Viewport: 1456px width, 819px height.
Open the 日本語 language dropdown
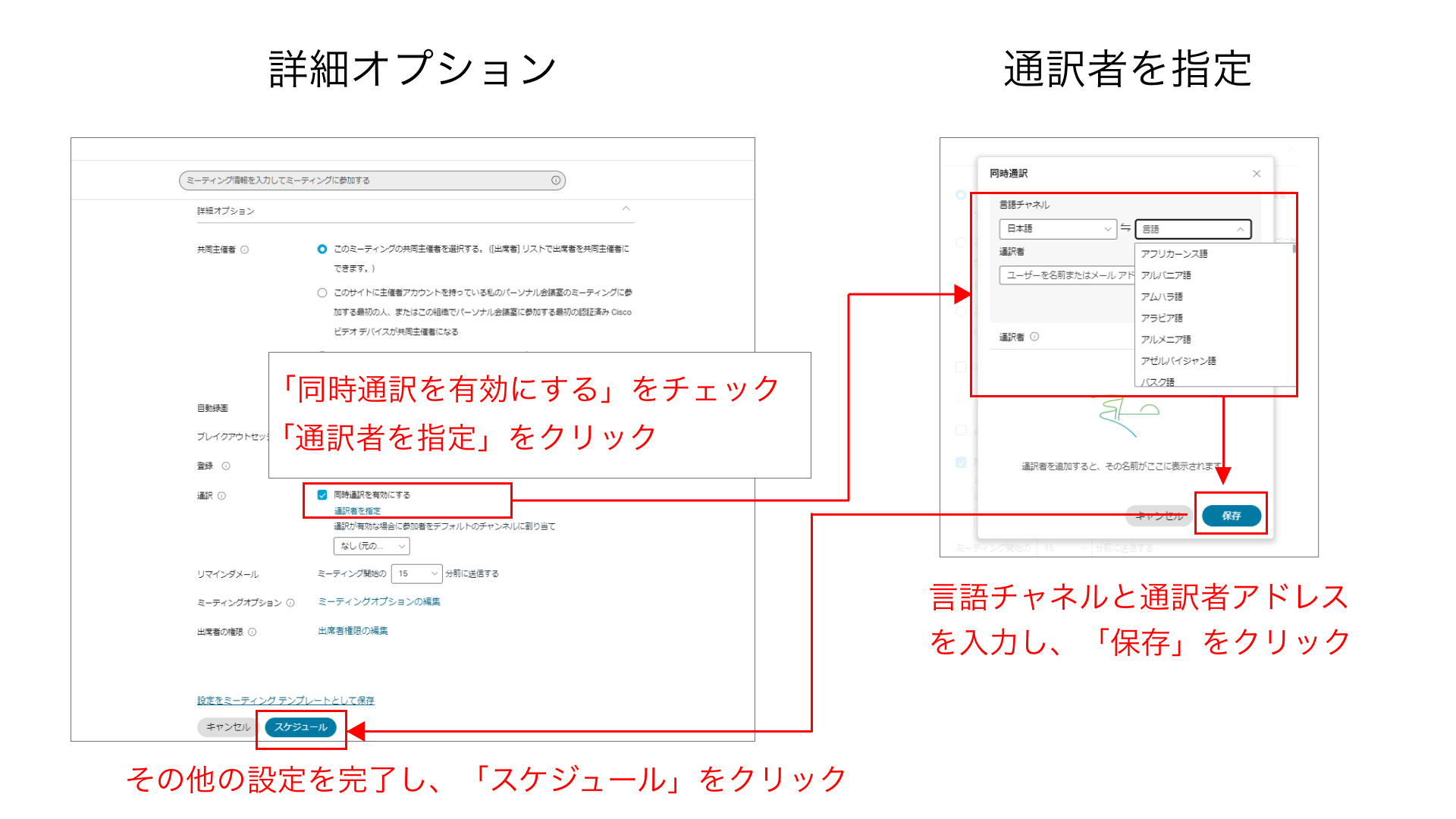click(x=1058, y=228)
